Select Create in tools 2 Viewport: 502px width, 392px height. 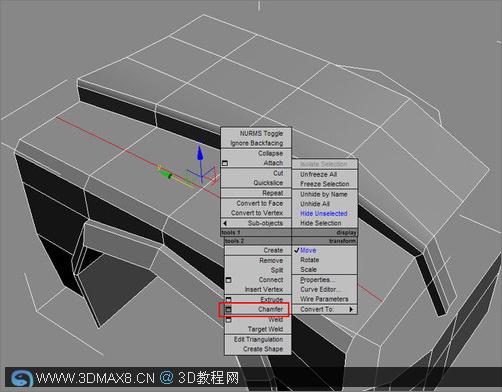[x=273, y=250]
